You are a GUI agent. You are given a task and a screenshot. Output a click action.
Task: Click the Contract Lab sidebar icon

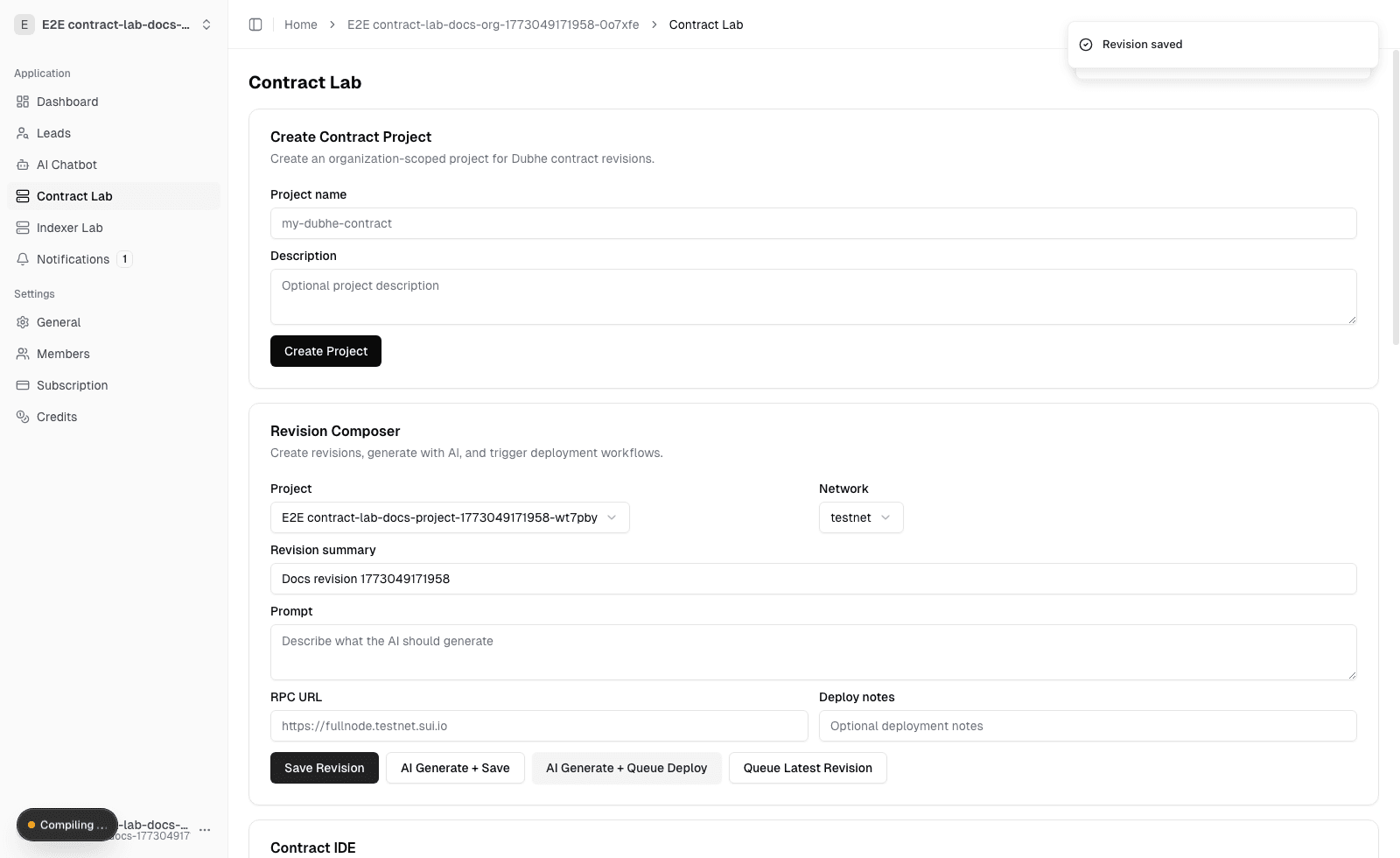(23, 196)
